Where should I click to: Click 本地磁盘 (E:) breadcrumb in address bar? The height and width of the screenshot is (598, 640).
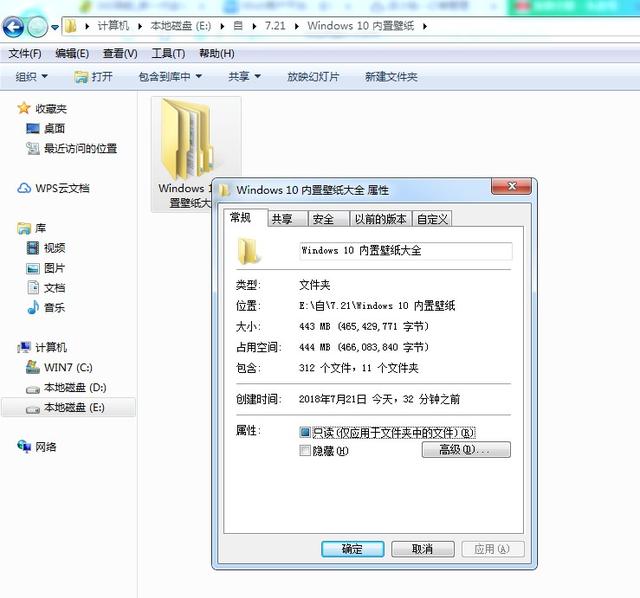pos(181,26)
